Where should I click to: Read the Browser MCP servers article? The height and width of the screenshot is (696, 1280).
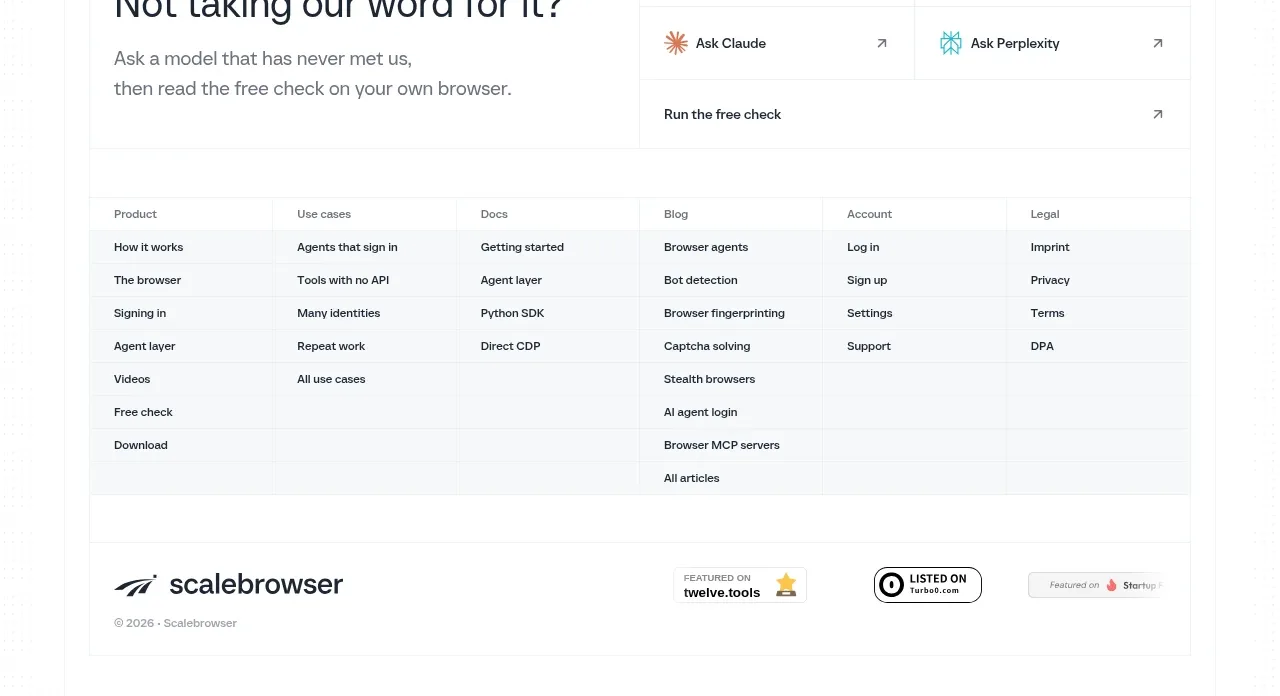click(x=722, y=445)
